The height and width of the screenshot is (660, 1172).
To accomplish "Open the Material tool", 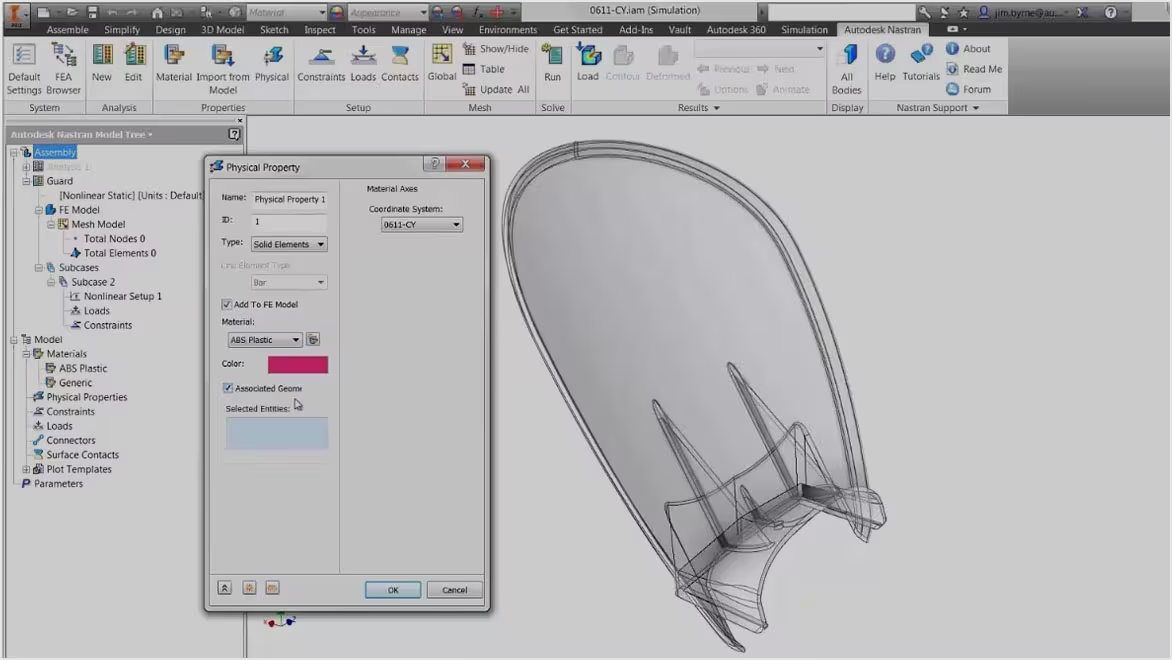I will 174,63.
